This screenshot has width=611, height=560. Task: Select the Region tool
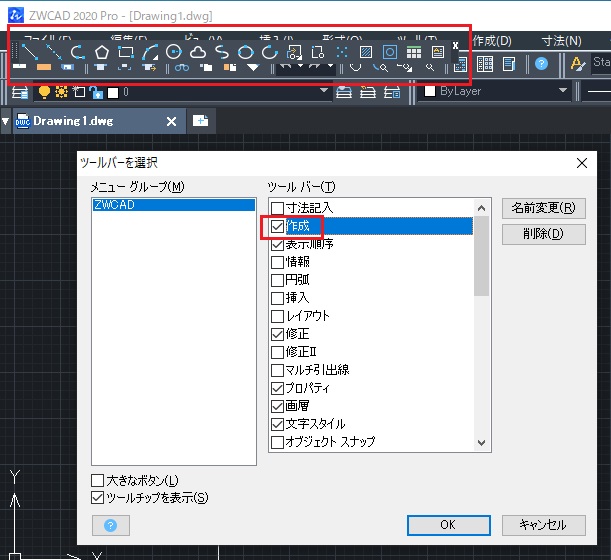click(x=390, y=52)
